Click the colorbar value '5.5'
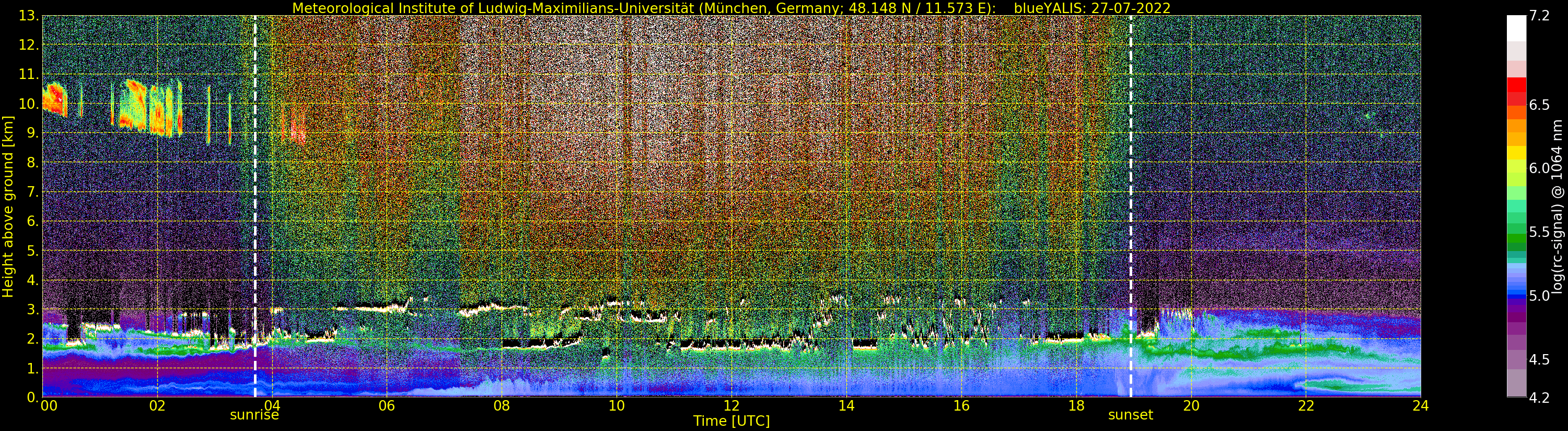 [x=1539, y=232]
